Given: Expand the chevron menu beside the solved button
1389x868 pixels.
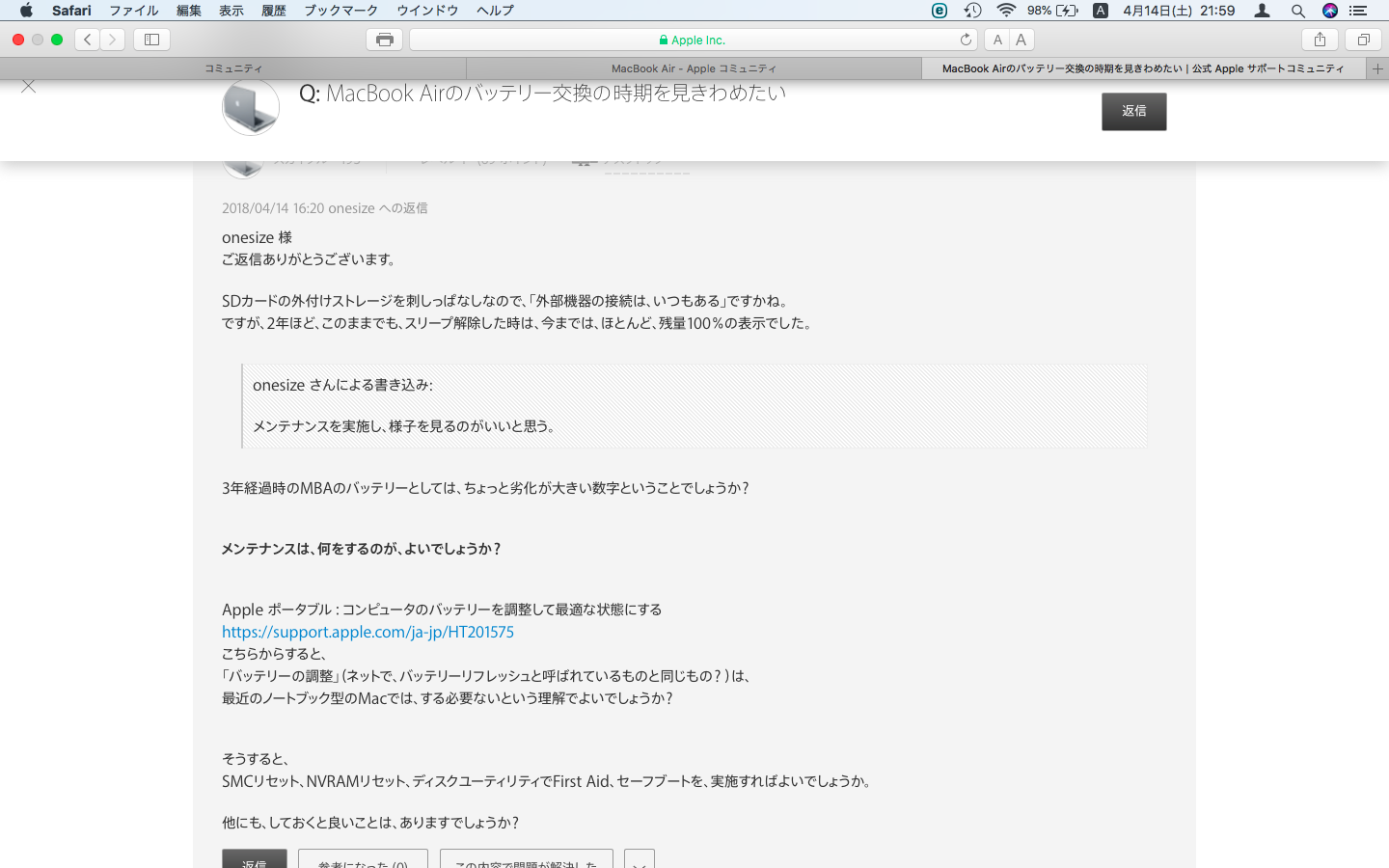Looking at the screenshot, I should pyautogui.click(x=640, y=859).
